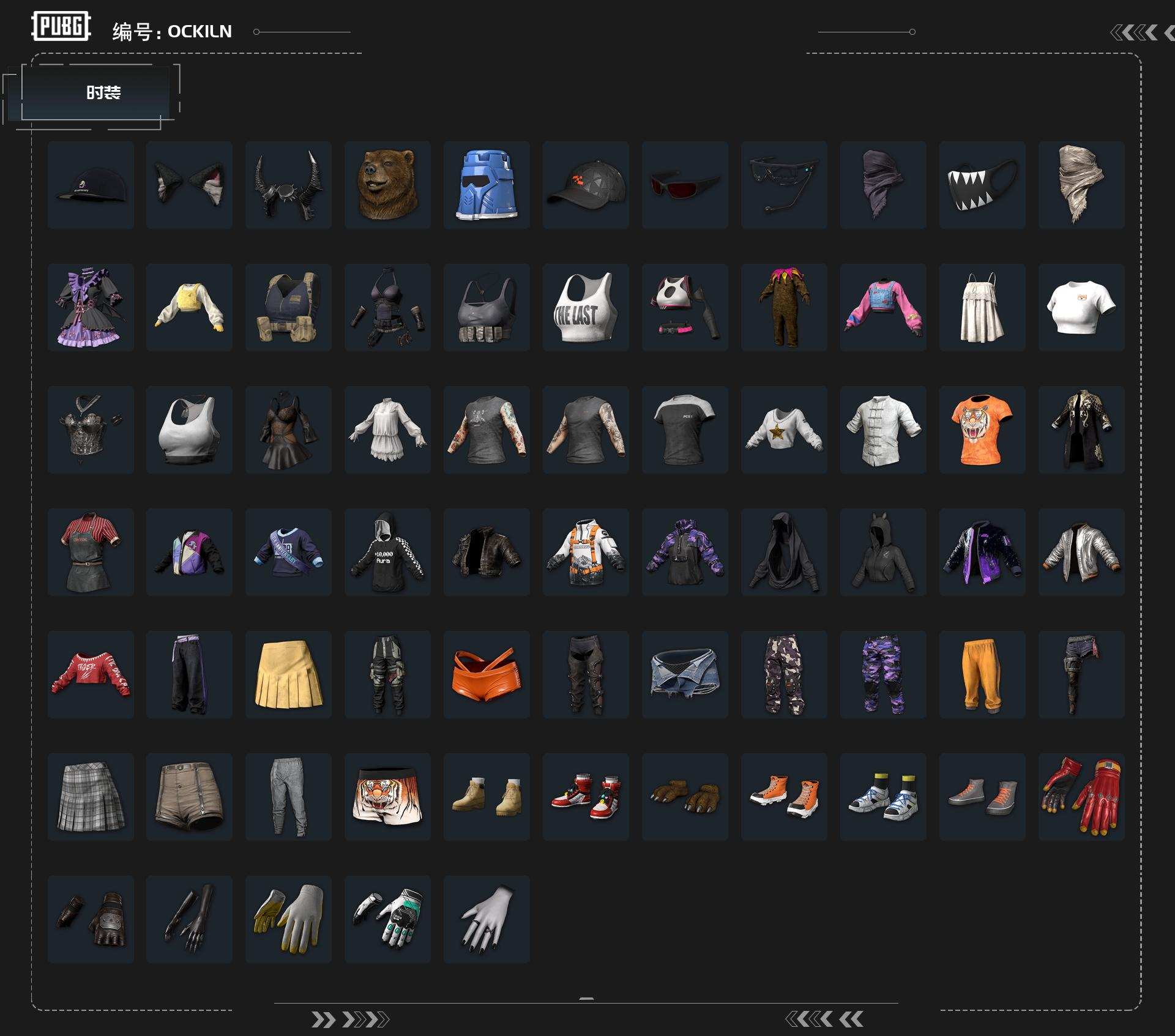Select the black 10,000 Aura hoodie
The image size is (1175, 1036).
pyautogui.click(x=387, y=552)
